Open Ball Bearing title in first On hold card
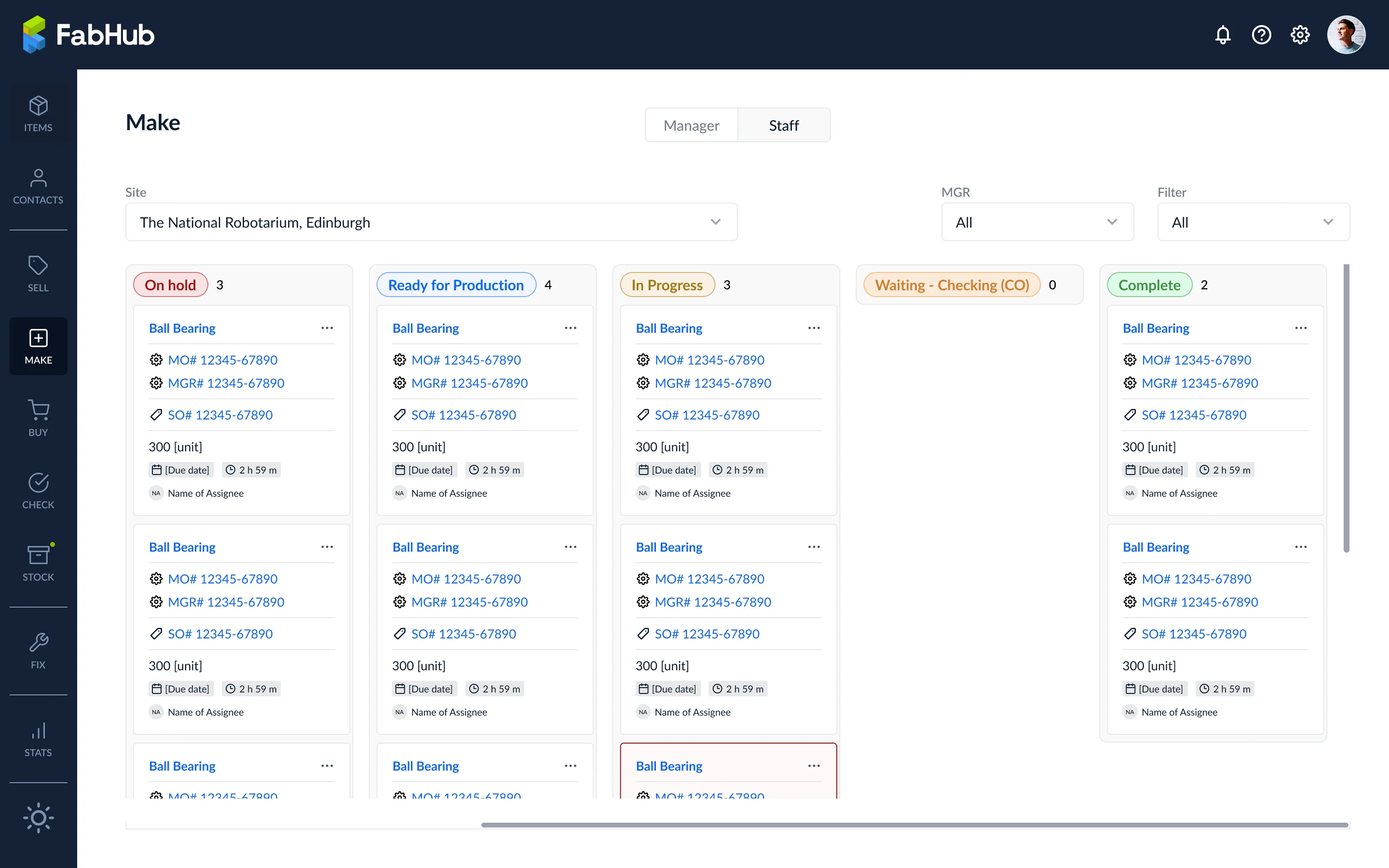 [182, 328]
